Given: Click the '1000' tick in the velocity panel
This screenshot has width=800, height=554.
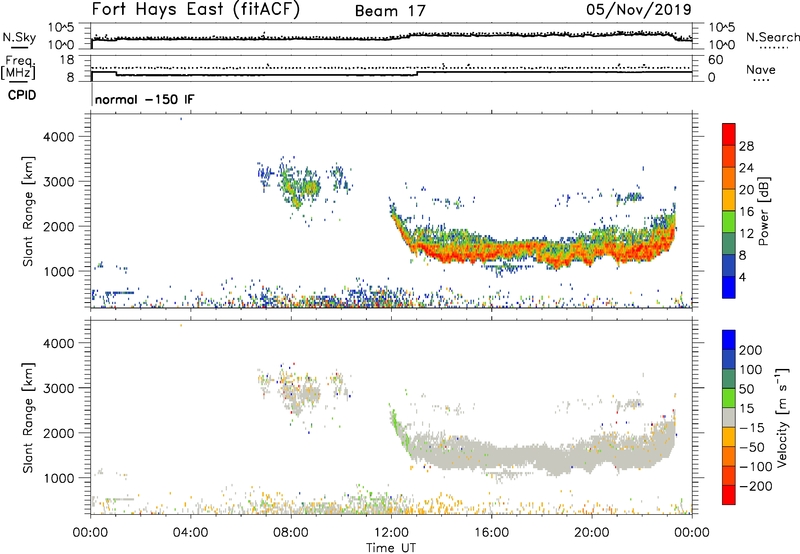Looking at the screenshot, I should 59,478.
